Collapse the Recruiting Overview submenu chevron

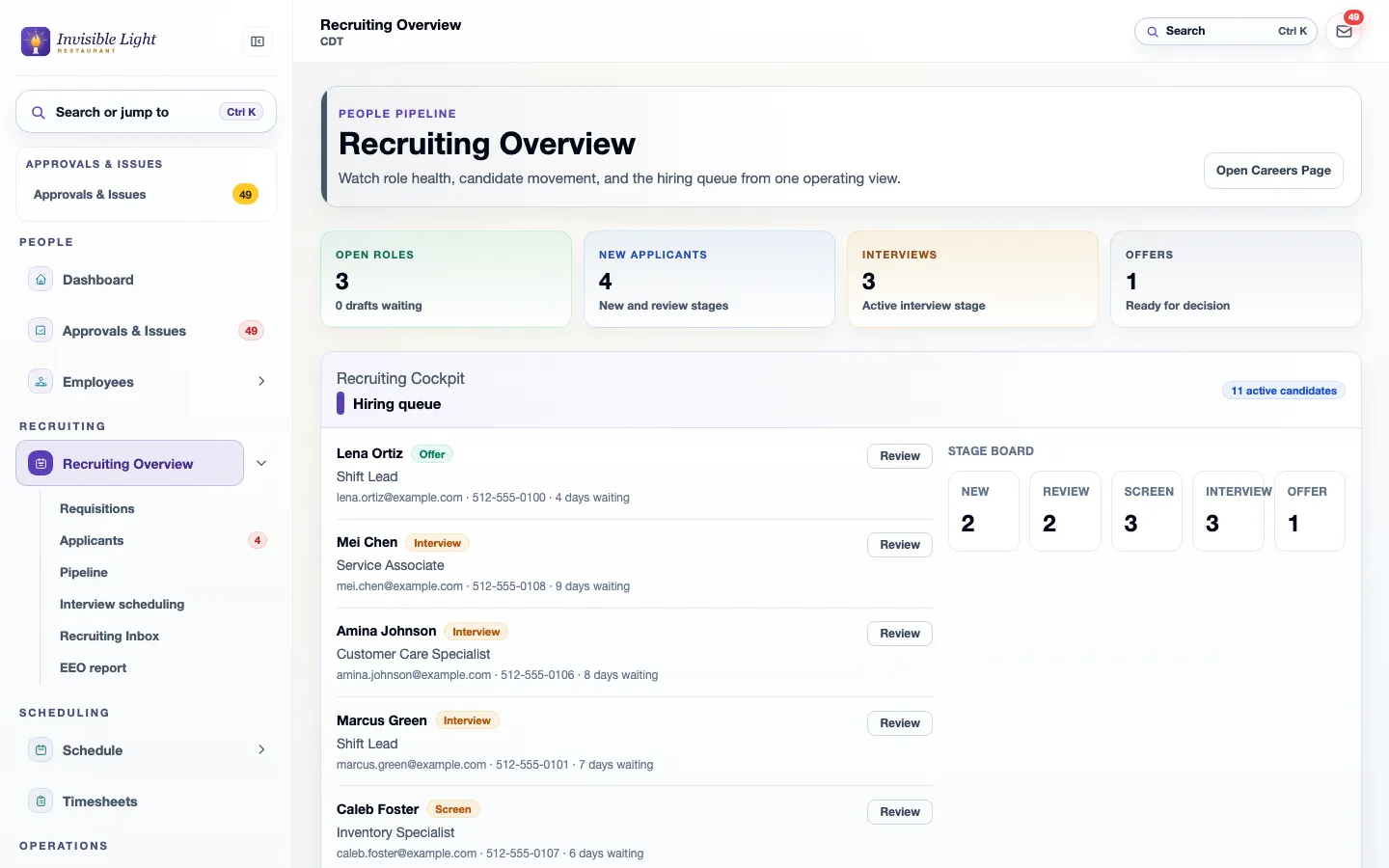[261, 464]
